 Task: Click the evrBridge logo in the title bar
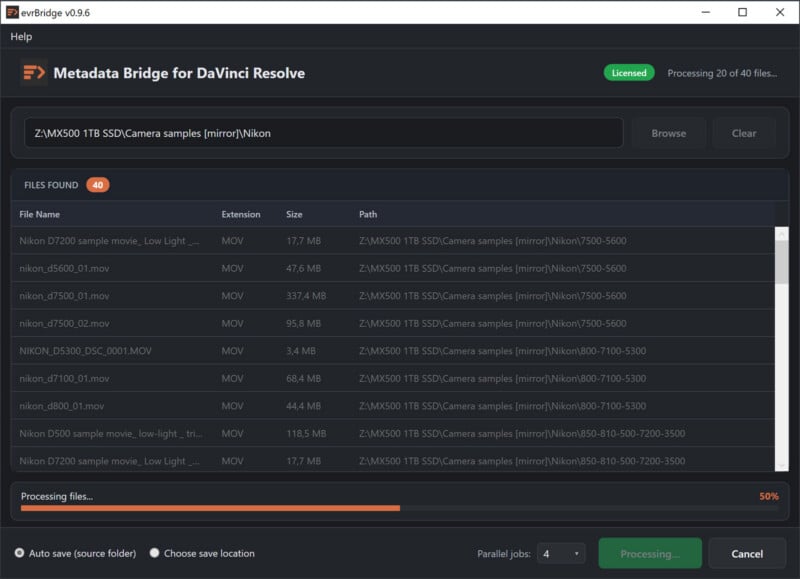coord(14,13)
